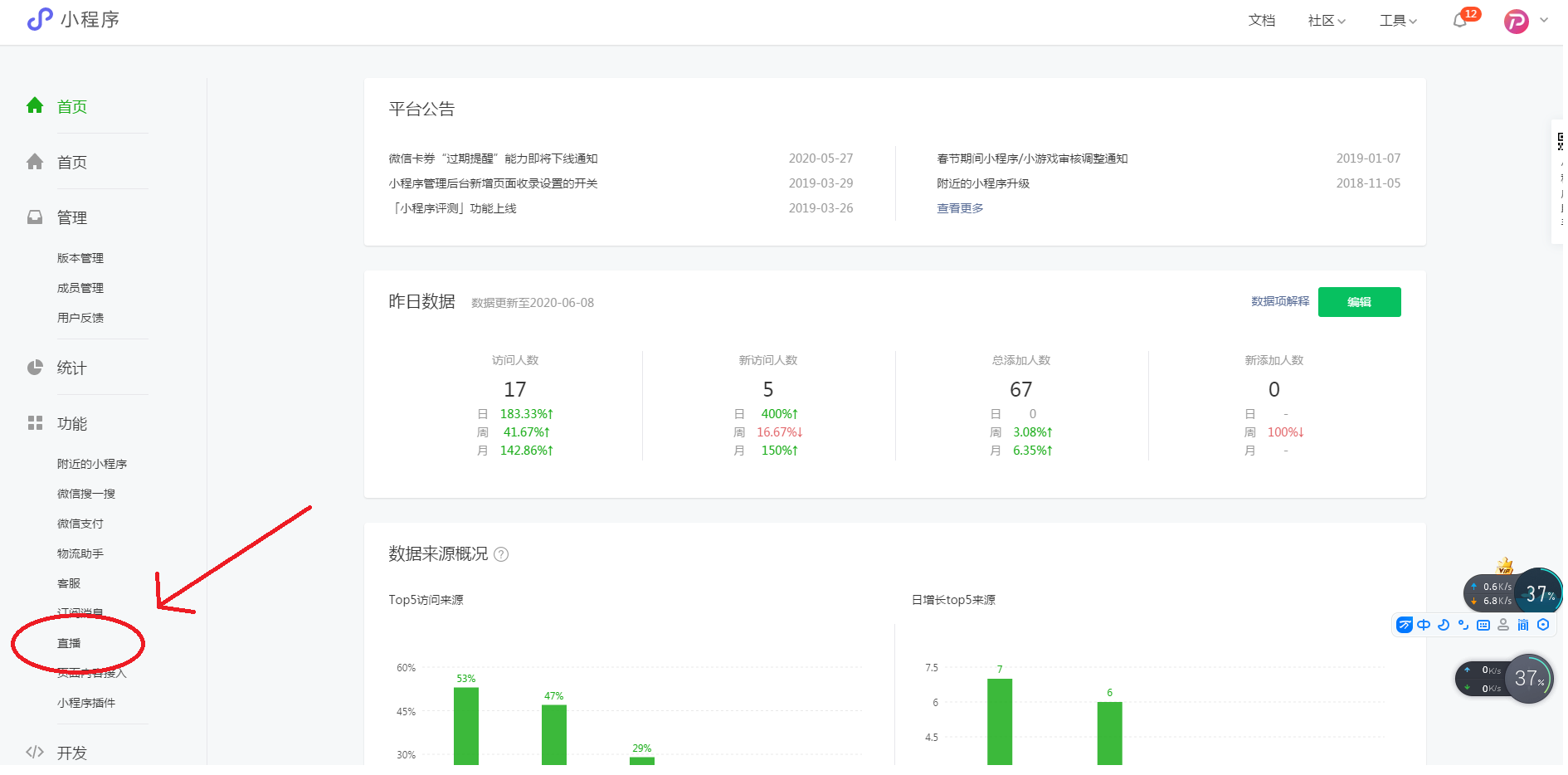Click the green 编辑 button

click(1359, 302)
